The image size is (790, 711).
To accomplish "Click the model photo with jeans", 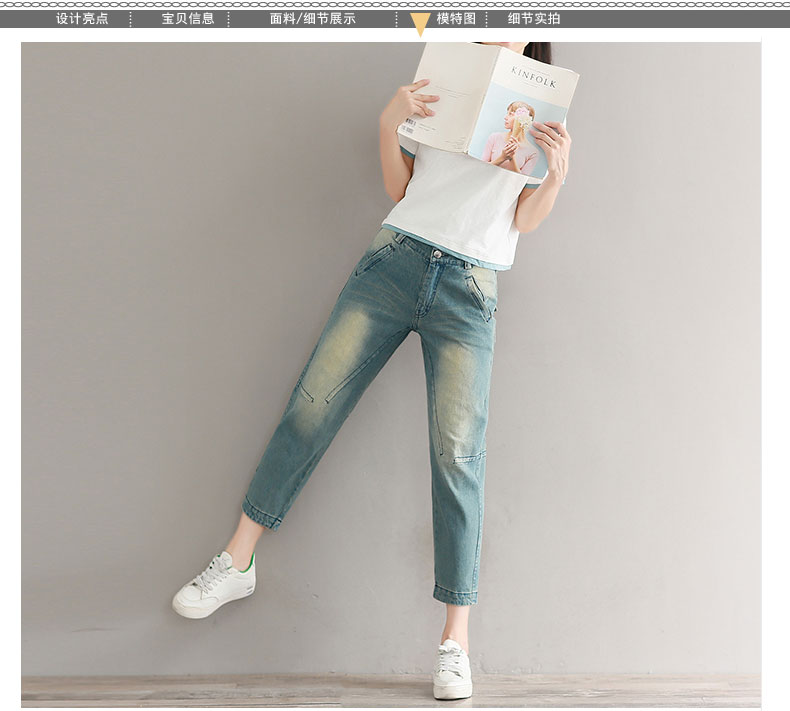I will pyautogui.click(x=391, y=374).
